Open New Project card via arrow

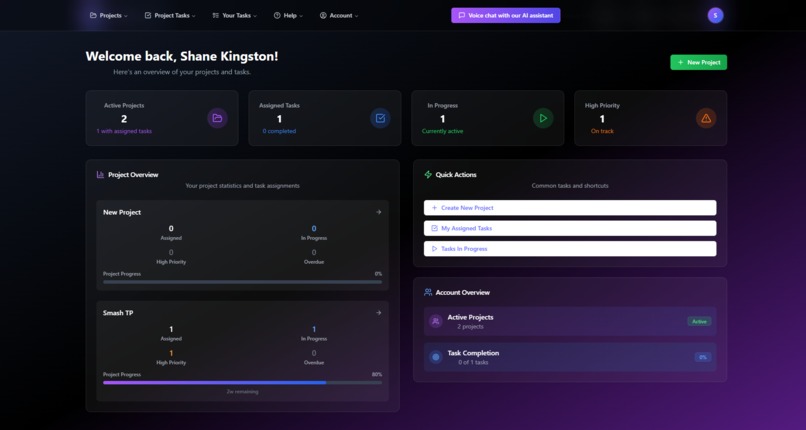pos(379,212)
